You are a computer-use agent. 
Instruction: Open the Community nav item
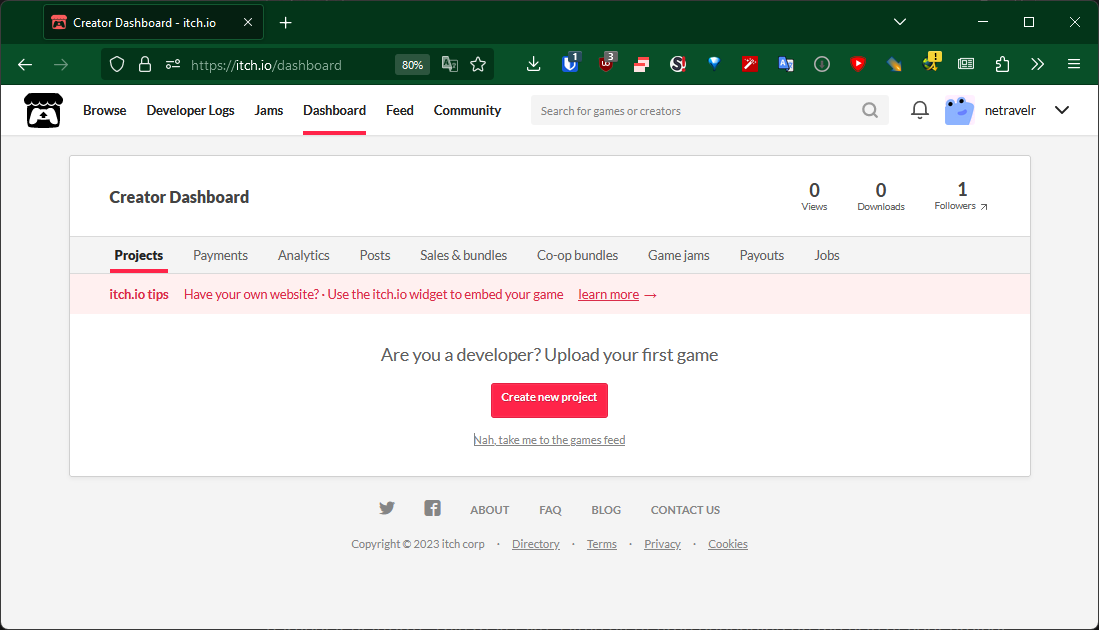[x=467, y=110]
